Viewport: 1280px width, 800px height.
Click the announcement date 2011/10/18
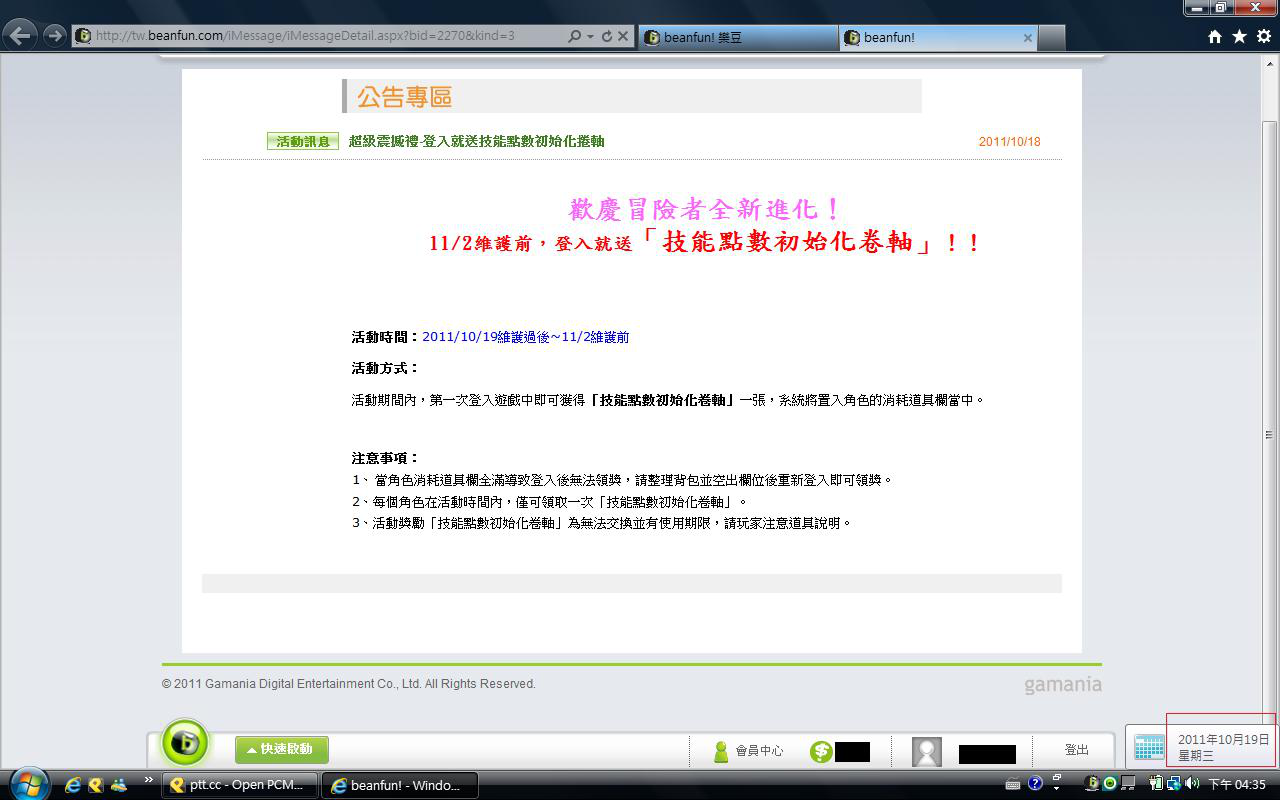1009,142
